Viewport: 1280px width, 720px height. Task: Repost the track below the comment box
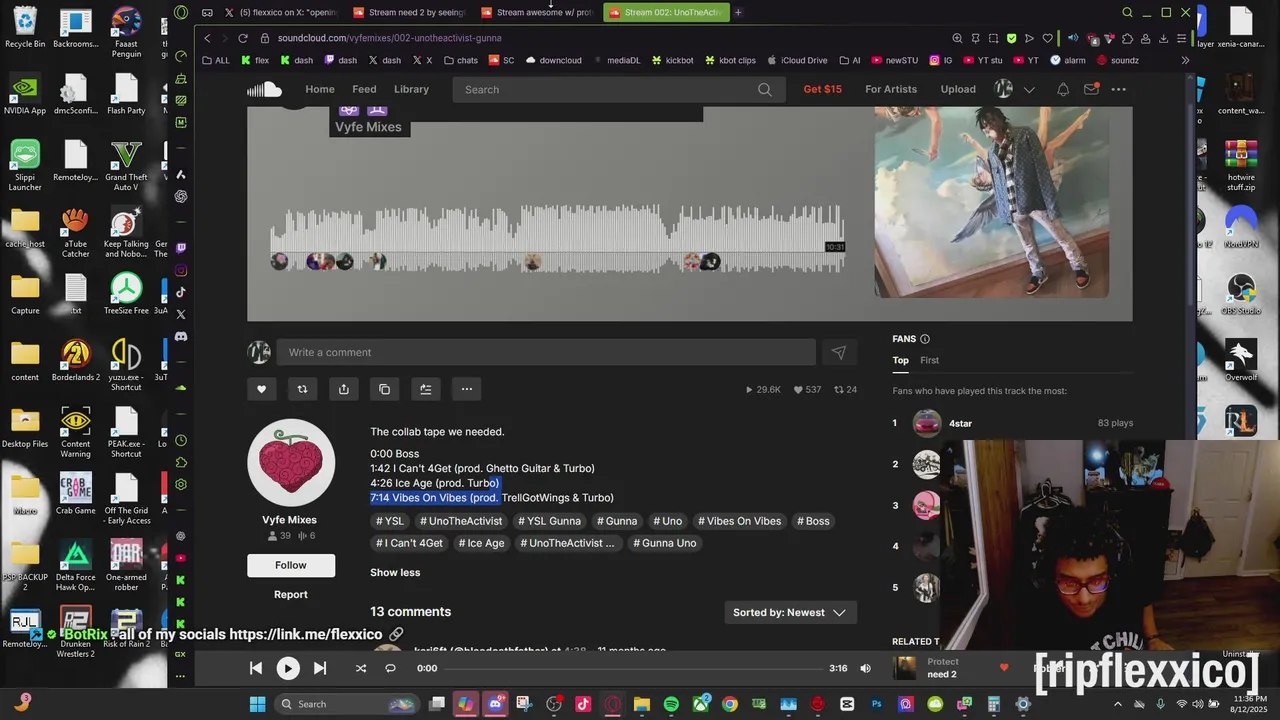302,389
